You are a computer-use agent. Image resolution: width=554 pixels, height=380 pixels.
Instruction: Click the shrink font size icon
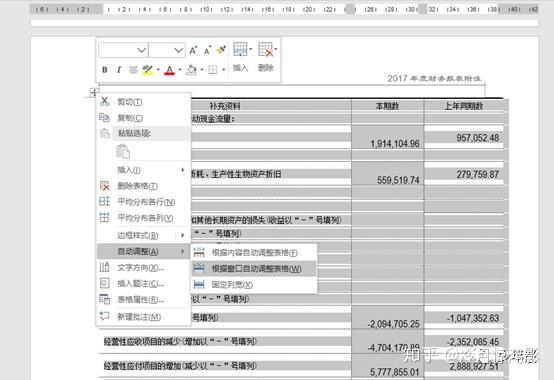[x=207, y=51]
